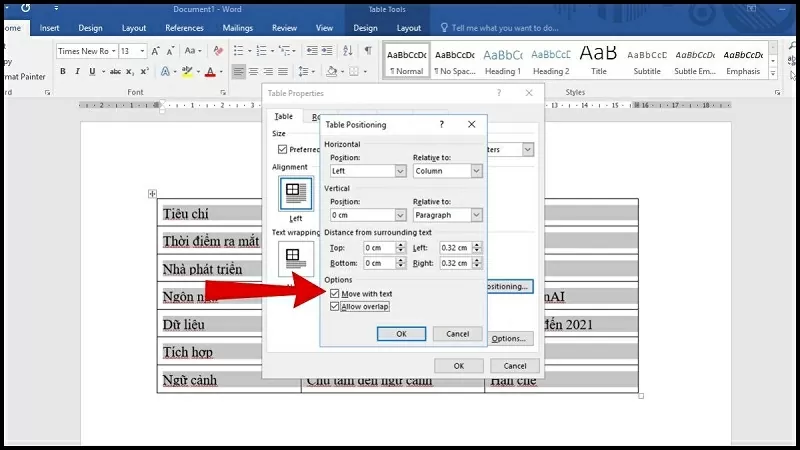Switch to the Mailings ribbon tab
This screenshot has height=450, width=800.
coord(238,28)
